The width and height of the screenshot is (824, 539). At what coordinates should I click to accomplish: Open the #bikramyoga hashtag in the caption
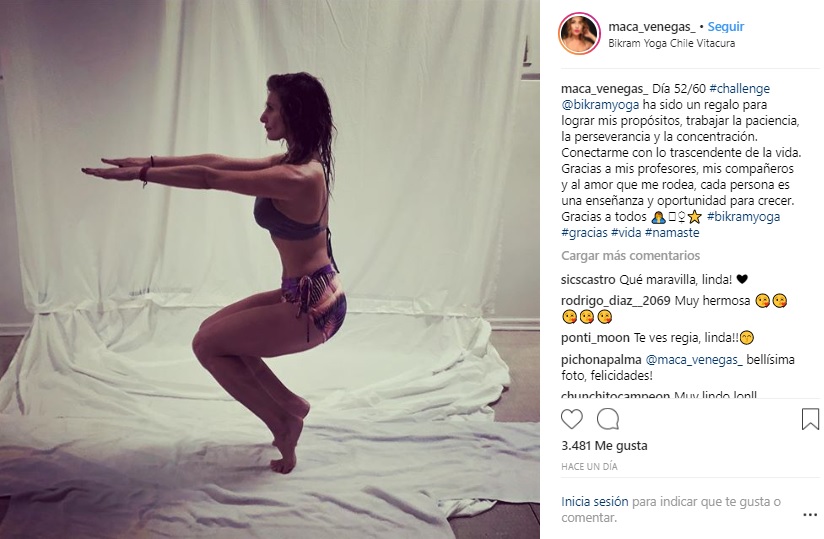pyautogui.click(x=743, y=216)
